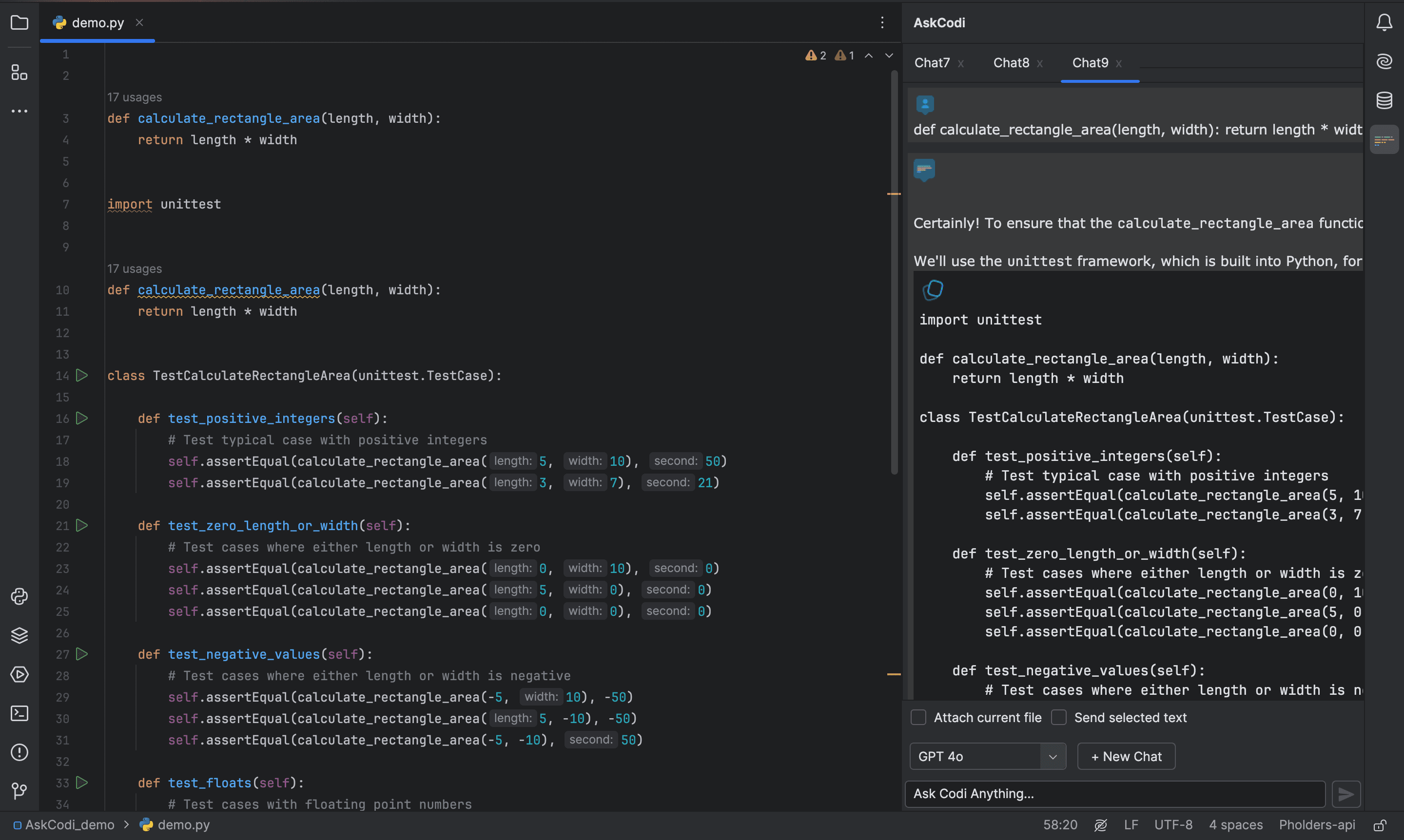Open the Git version control icon

(19, 791)
